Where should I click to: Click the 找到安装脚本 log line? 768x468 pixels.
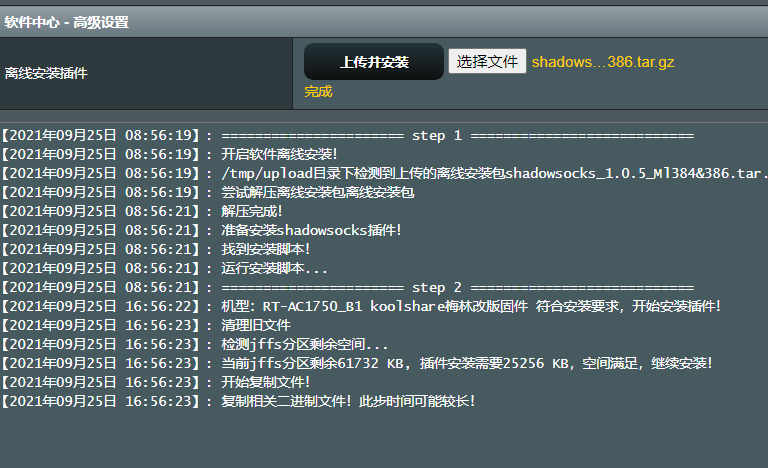(x=265, y=249)
